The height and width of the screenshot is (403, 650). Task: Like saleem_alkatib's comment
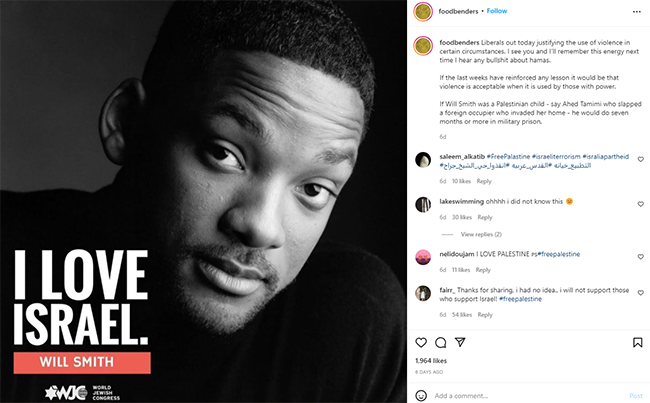[640, 159]
